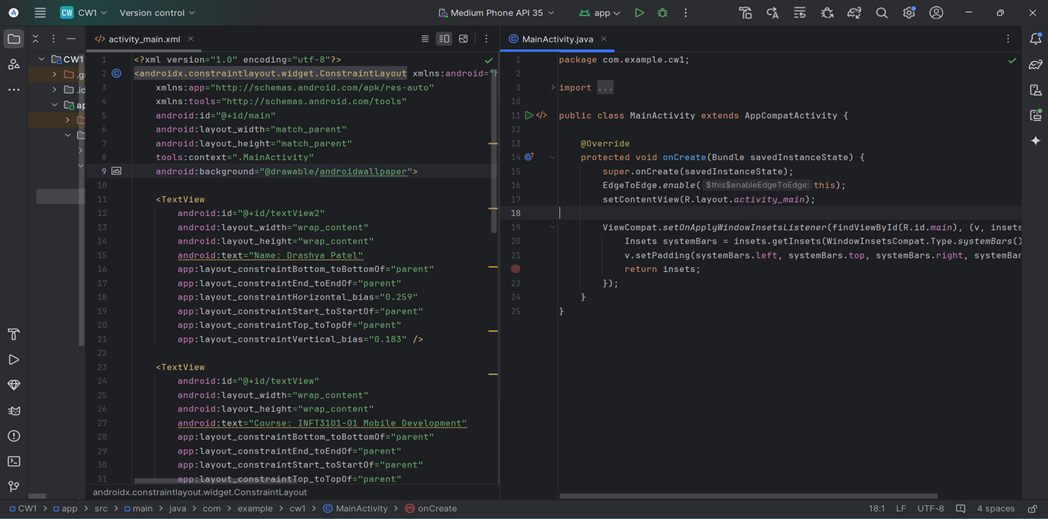Collapse CW1 root tree node
The width and height of the screenshot is (1048, 519).
[41, 59]
